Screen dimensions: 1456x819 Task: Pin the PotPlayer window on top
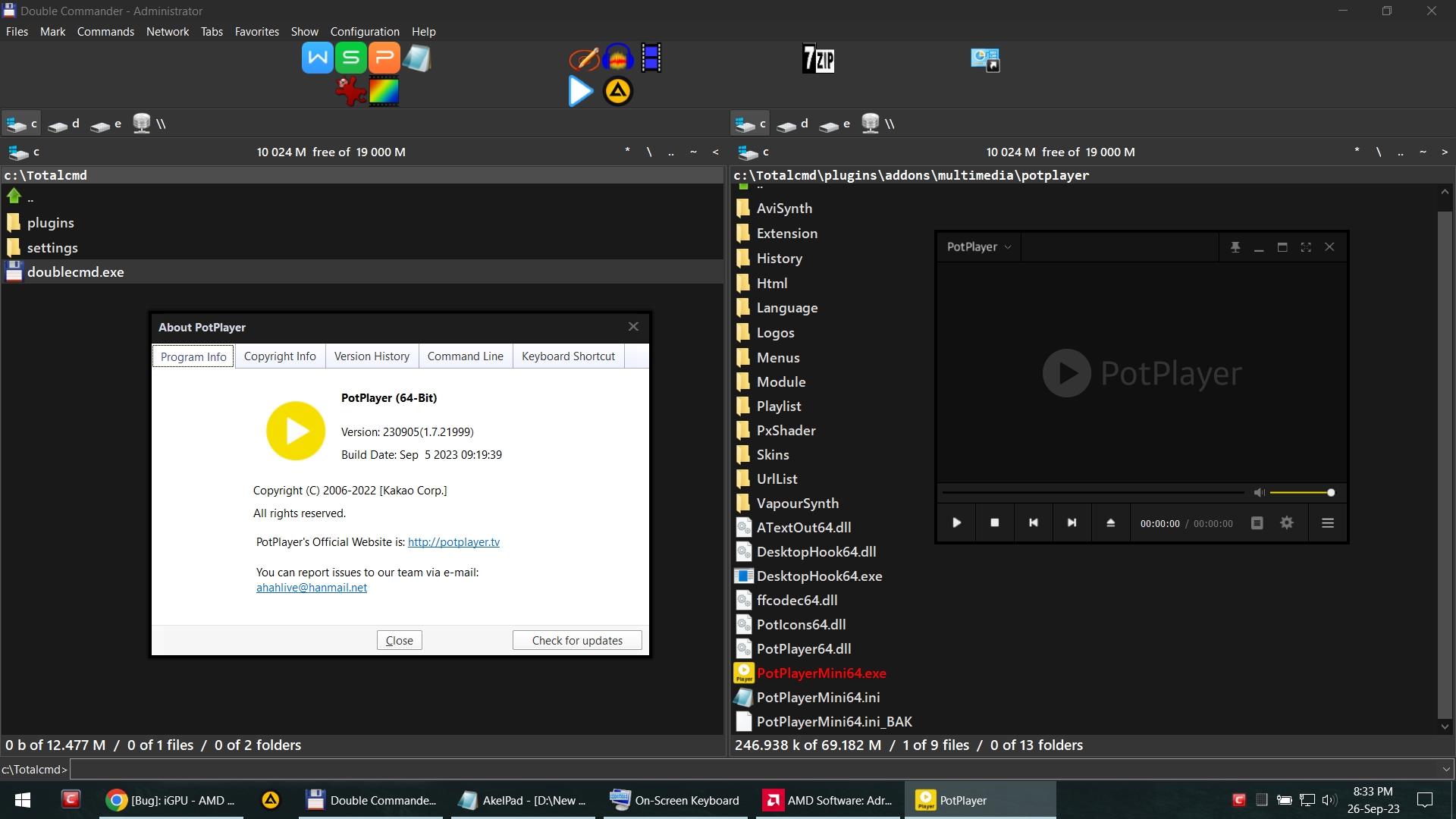point(1235,246)
